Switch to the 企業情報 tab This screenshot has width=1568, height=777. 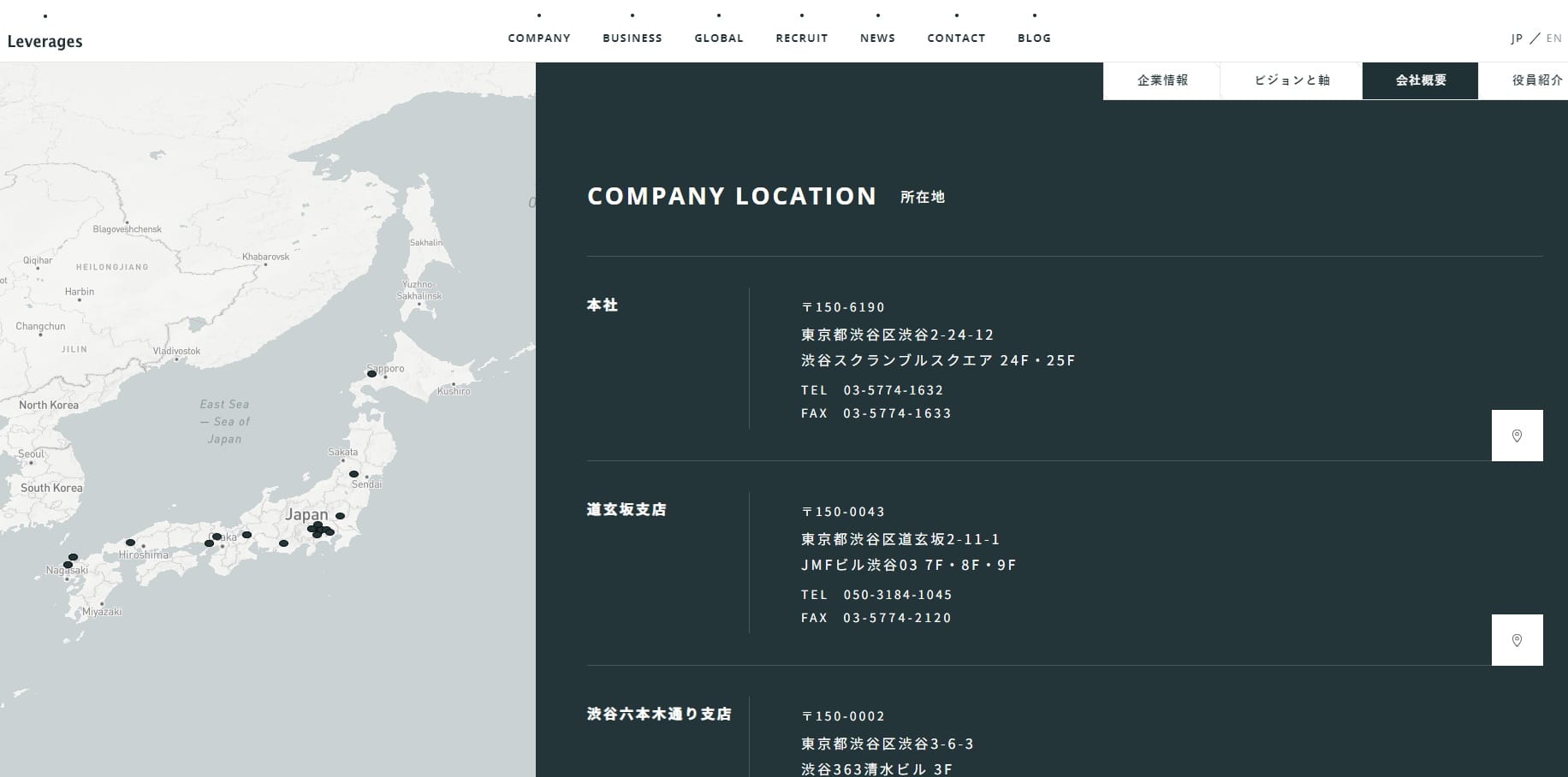click(x=1161, y=80)
